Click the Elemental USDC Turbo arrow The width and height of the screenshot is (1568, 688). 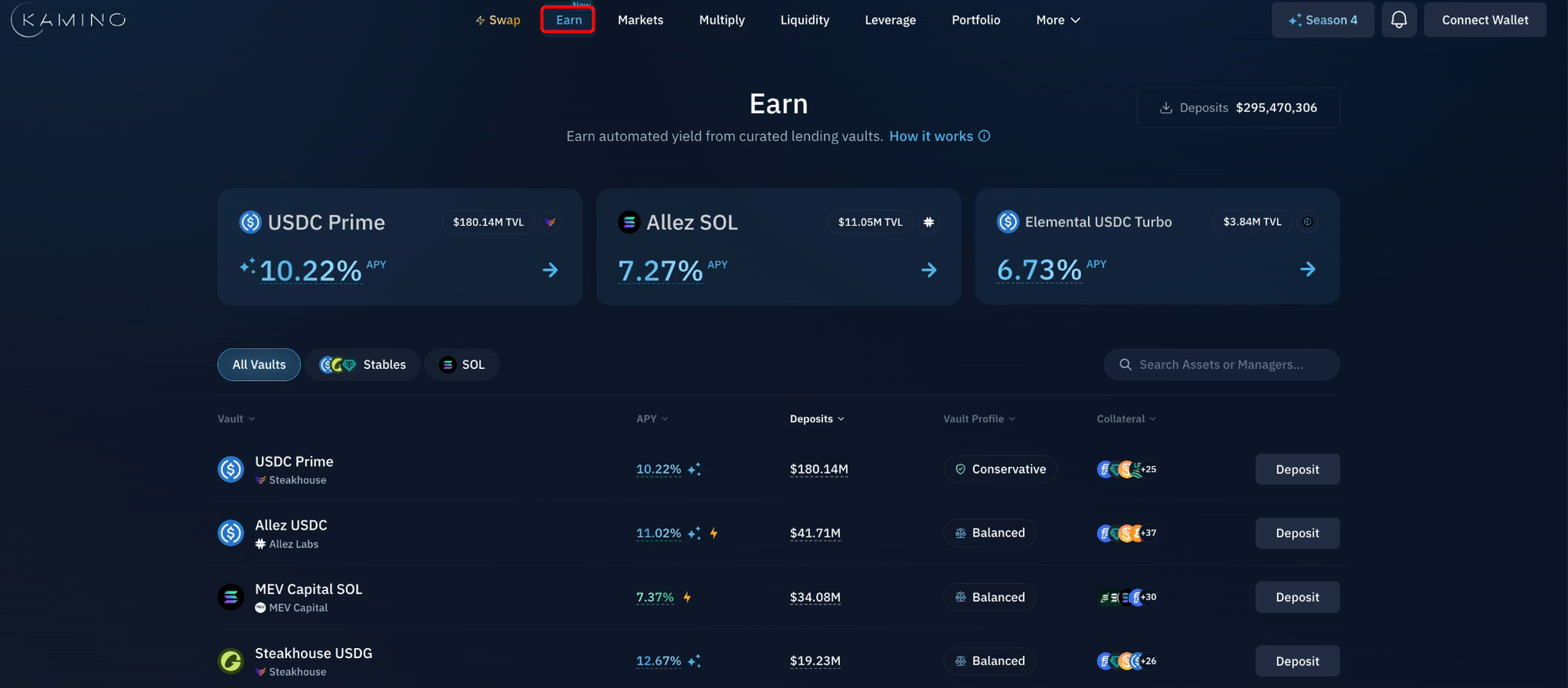pos(1308,270)
